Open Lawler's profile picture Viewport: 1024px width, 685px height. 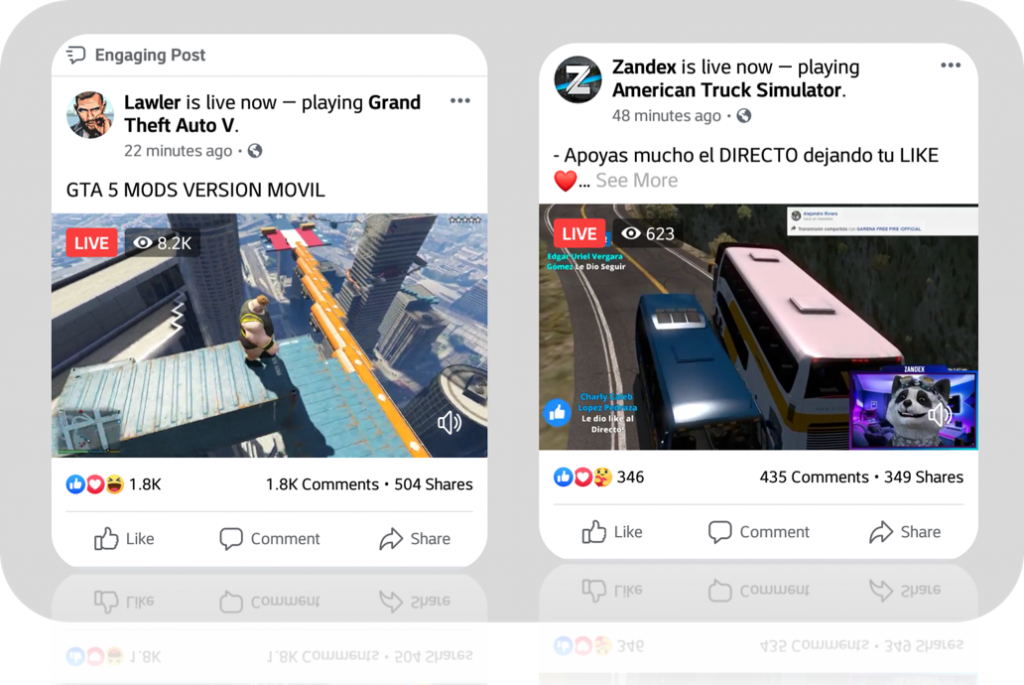point(90,115)
